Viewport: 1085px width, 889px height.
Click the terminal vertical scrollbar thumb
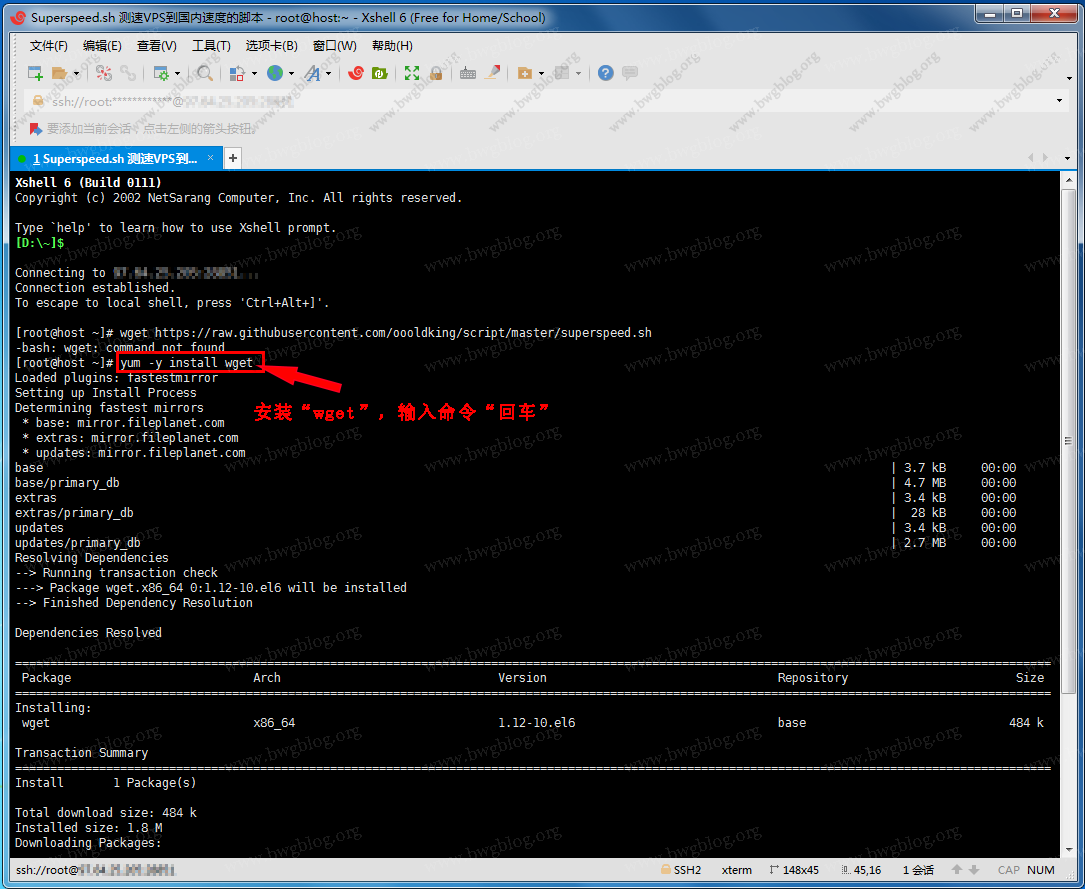pos(1068,440)
